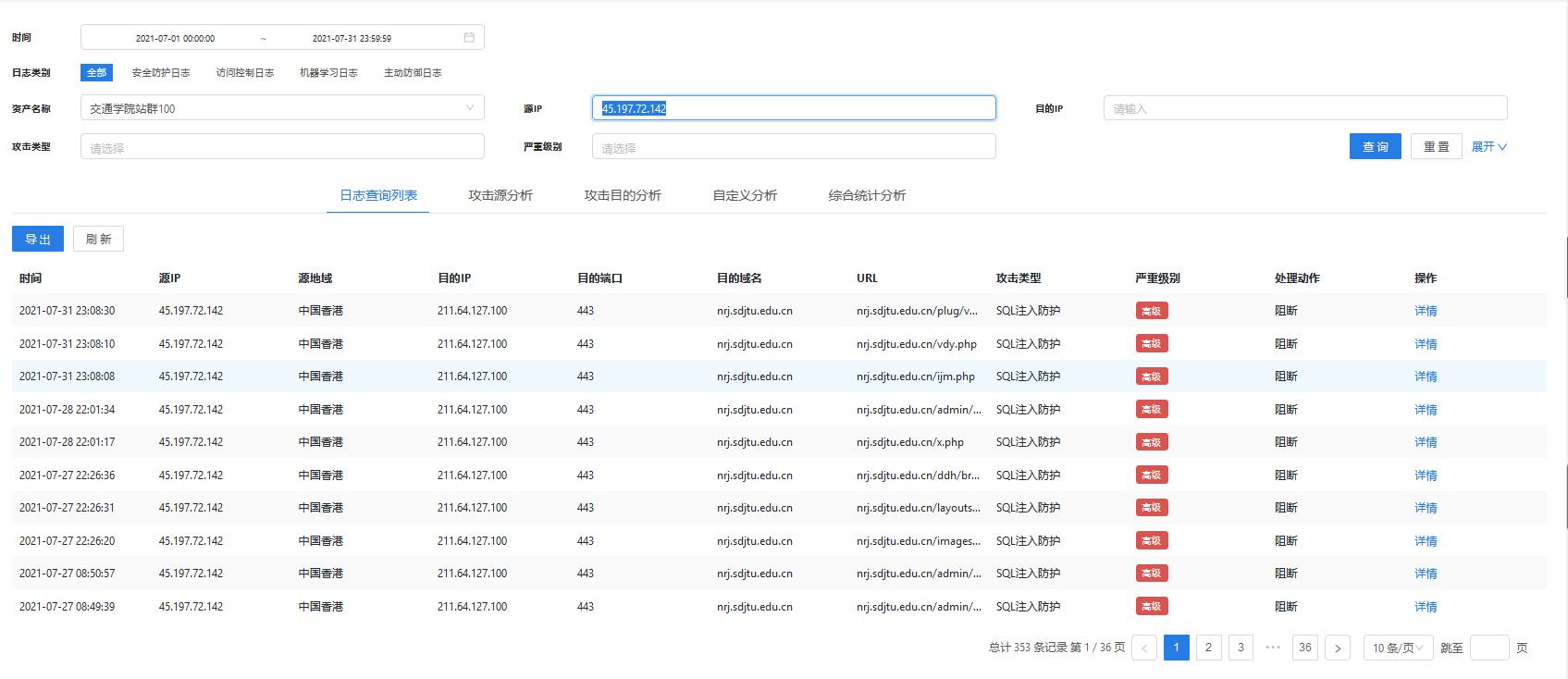Click the pagination ellipsis to jump pages
The width and height of the screenshot is (1568, 679).
(x=1273, y=648)
